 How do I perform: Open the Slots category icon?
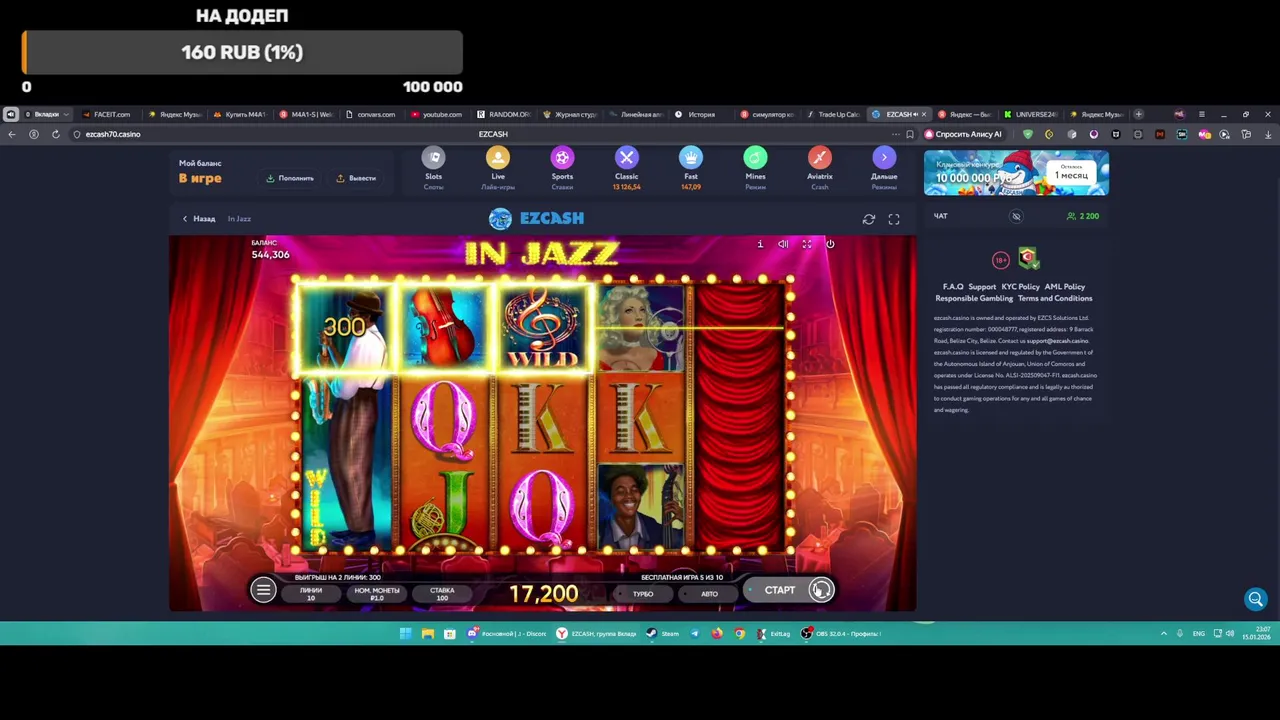tap(433, 158)
